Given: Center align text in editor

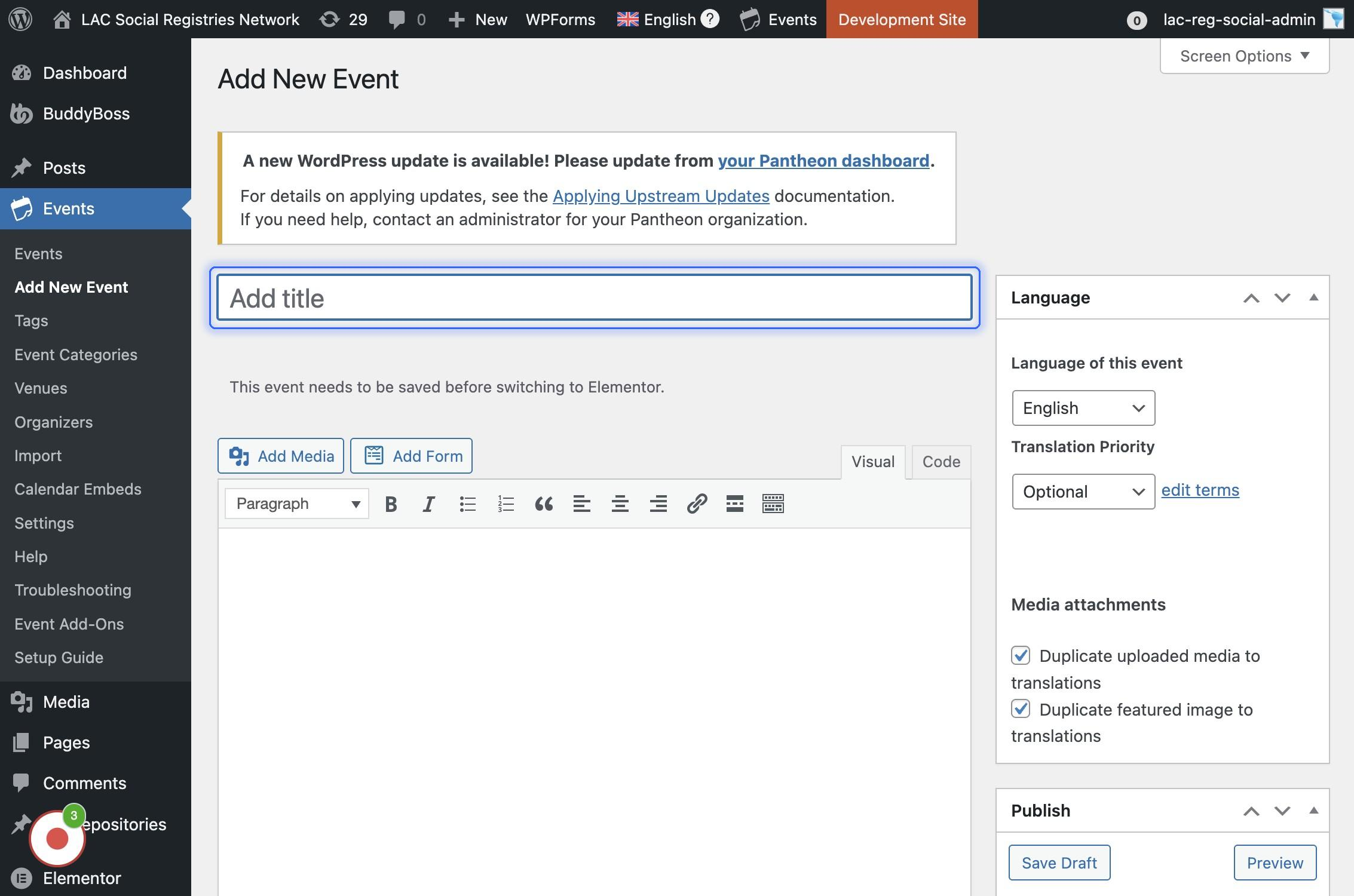Looking at the screenshot, I should pos(620,504).
